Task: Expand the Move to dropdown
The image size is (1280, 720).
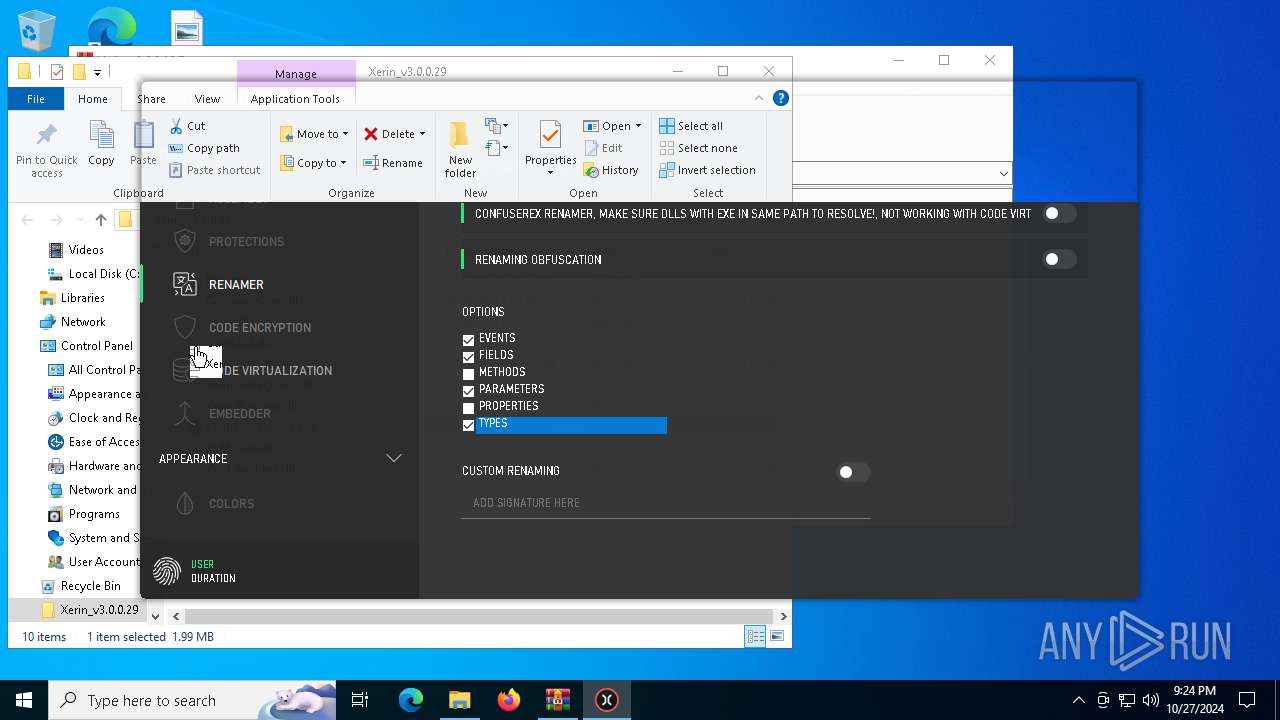Action: 345,134
